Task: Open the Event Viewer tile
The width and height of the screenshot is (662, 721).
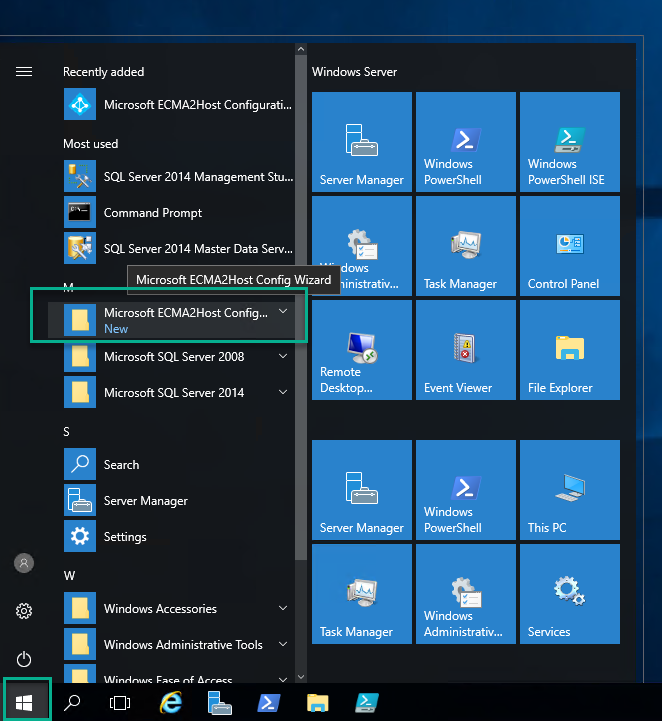Action: (465, 350)
